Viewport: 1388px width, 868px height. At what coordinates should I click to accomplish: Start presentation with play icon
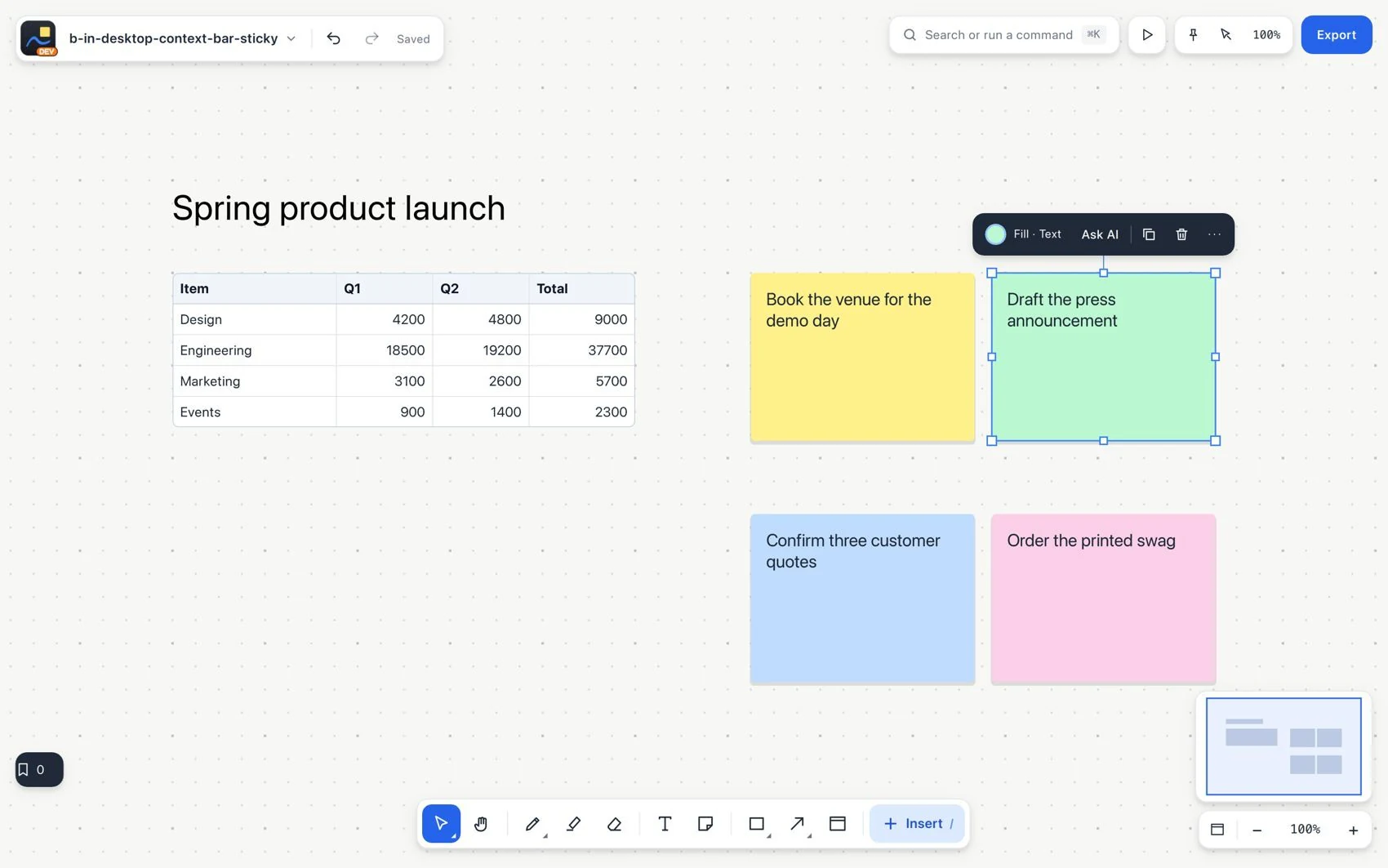point(1147,34)
